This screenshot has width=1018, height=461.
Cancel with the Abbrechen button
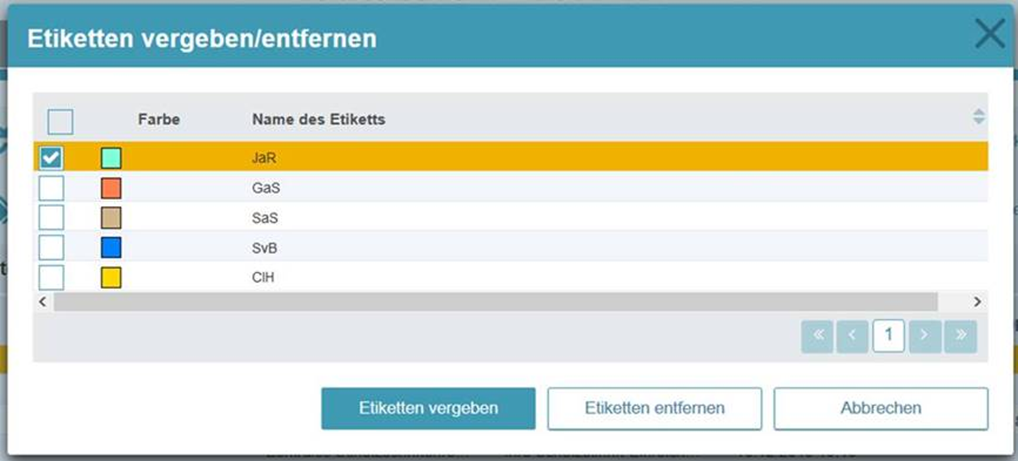point(880,408)
